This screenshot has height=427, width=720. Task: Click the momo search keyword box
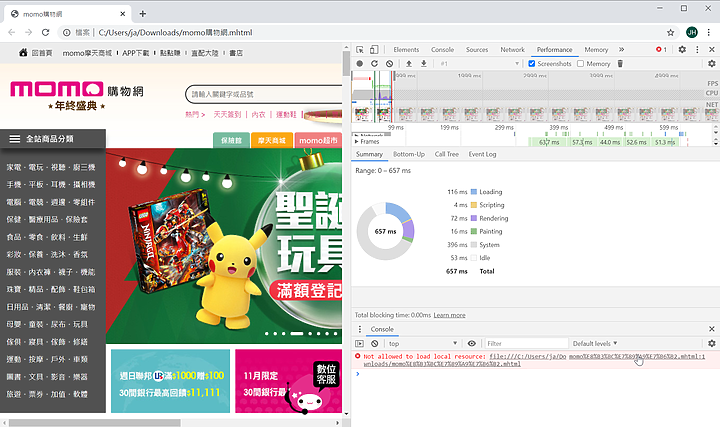[x=264, y=94]
